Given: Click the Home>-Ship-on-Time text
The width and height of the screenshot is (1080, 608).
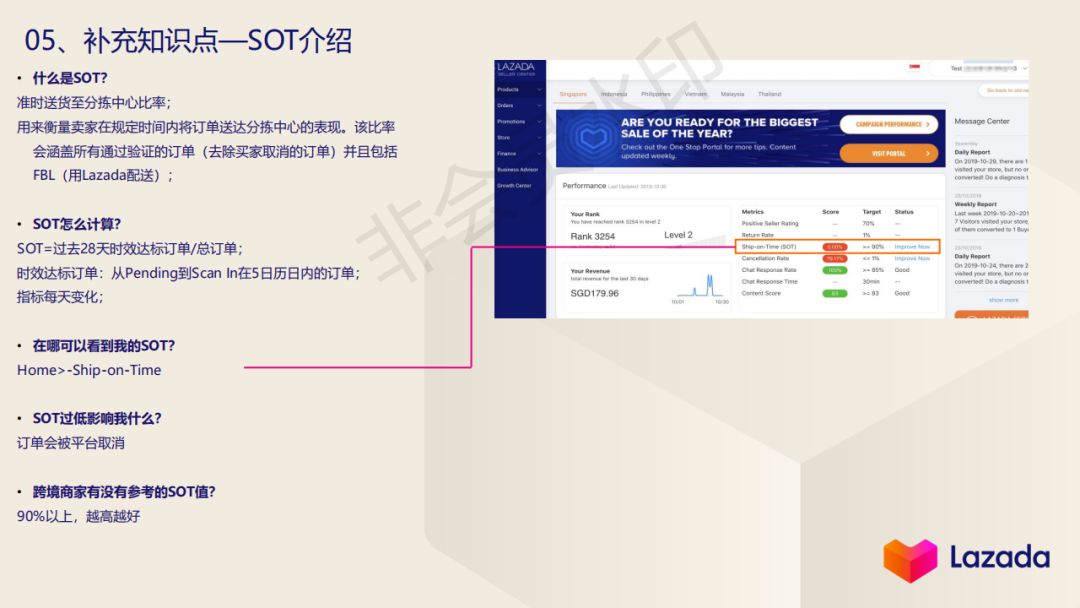Looking at the screenshot, I should [x=89, y=370].
